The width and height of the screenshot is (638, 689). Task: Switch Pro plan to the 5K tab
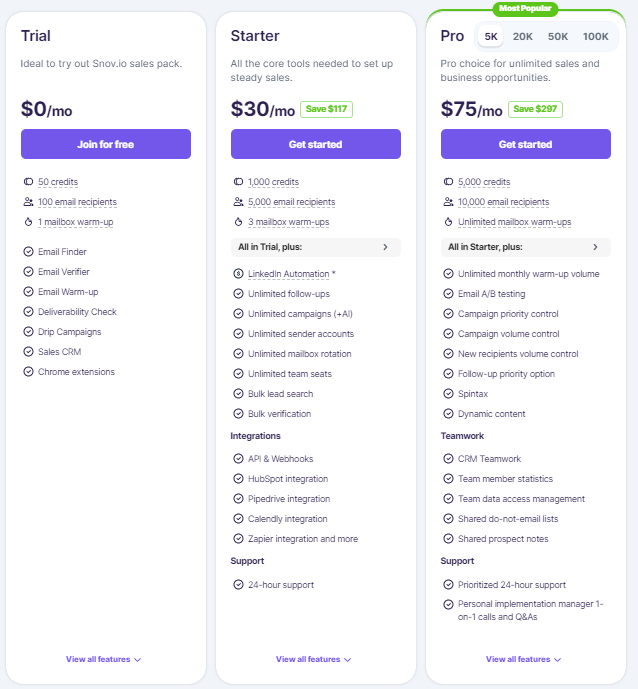[x=491, y=36]
